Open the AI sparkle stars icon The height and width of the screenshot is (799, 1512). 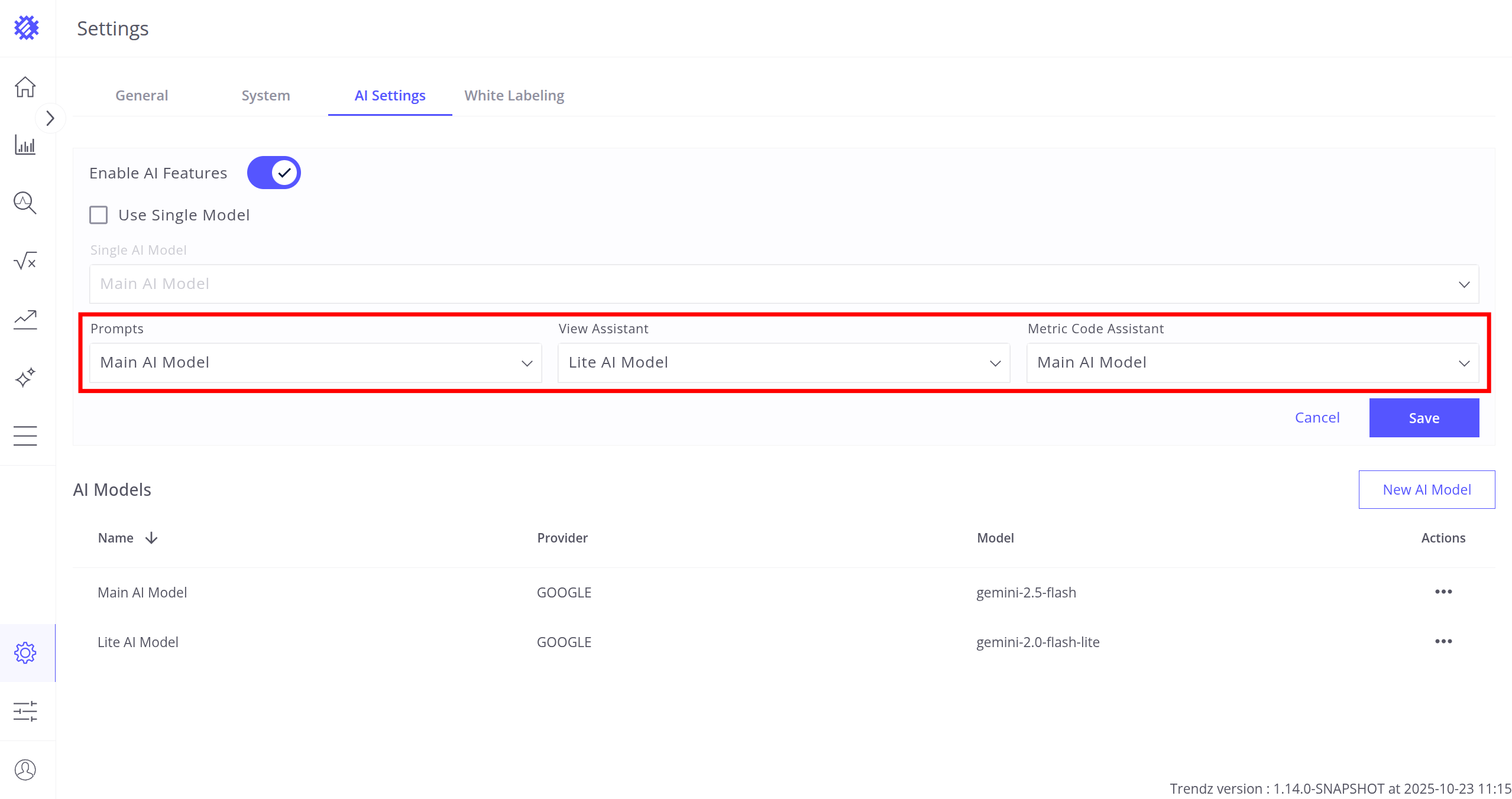pyautogui.click(x=25, y=377)
